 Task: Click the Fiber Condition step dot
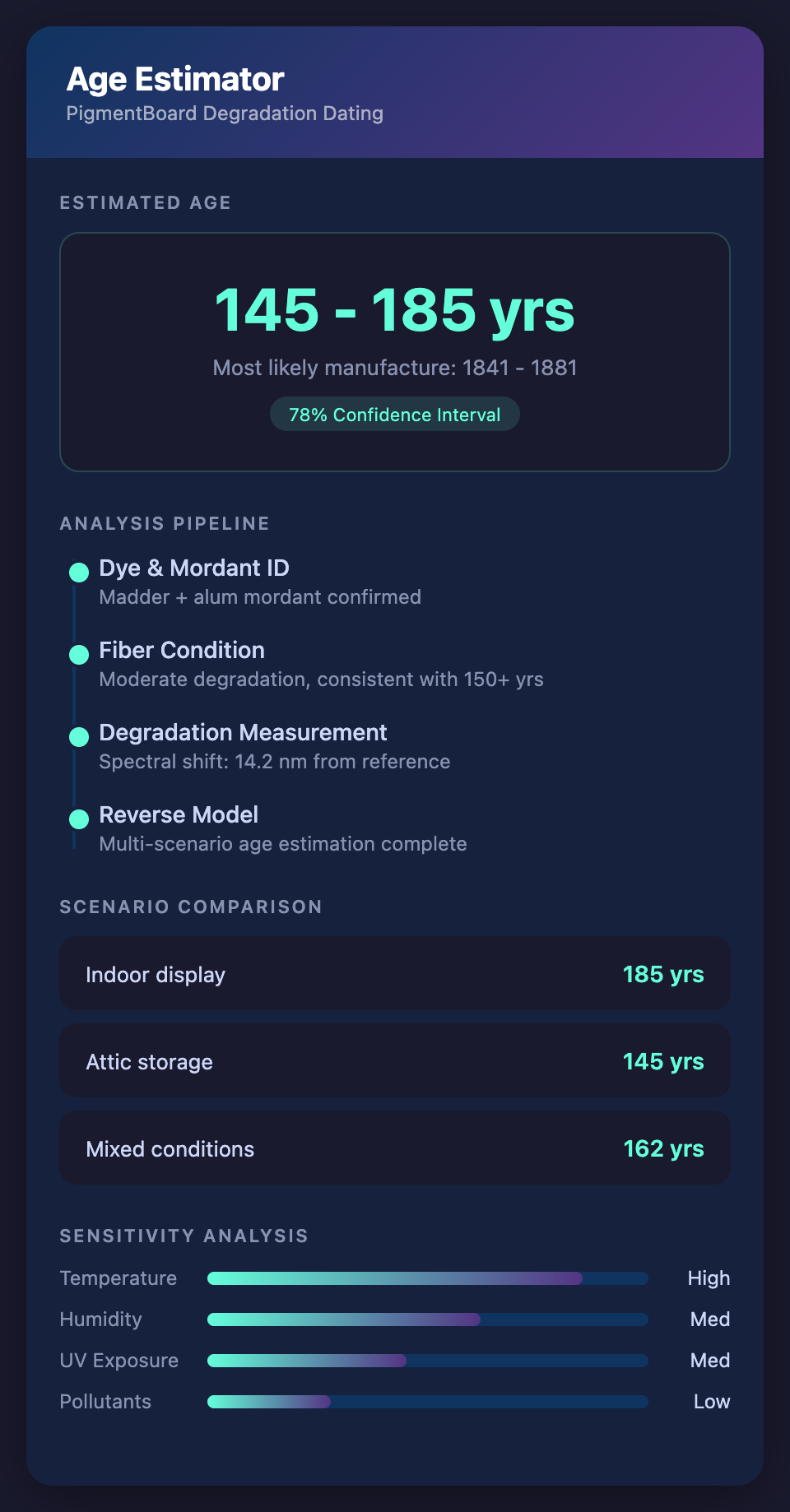click(x=79, y=655)
